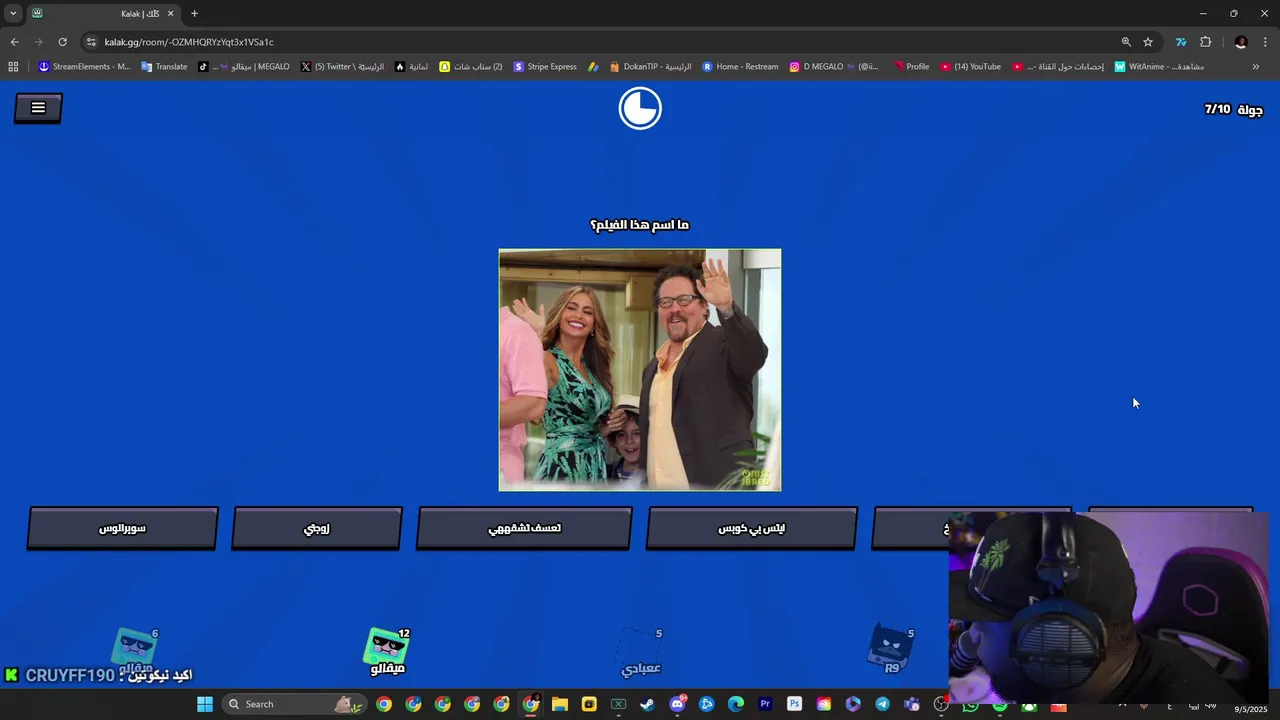Open Premiere Pro from the taskbar
Image resolution: width=1280 pixels, height=720 pixels.
(x=765, y=704)
